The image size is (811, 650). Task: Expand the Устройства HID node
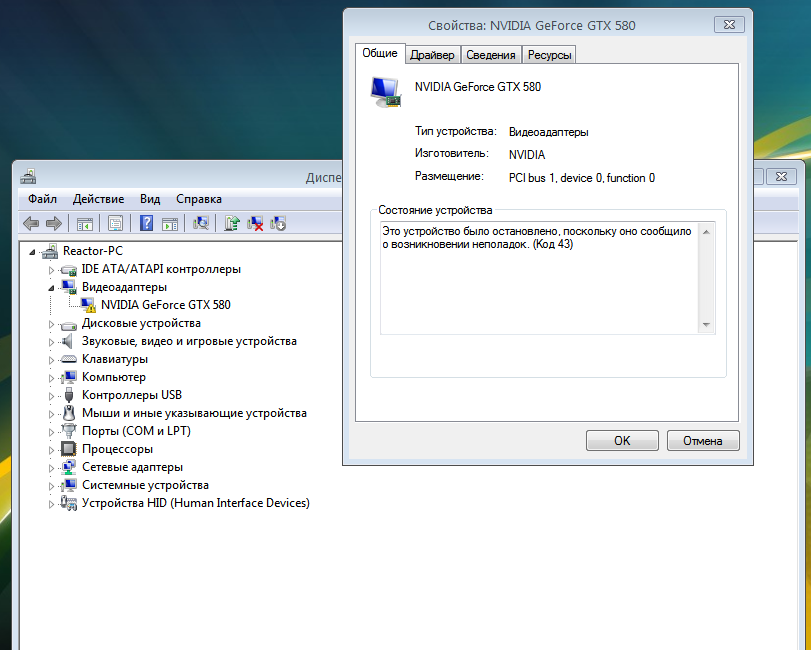[x=51, y=504]
